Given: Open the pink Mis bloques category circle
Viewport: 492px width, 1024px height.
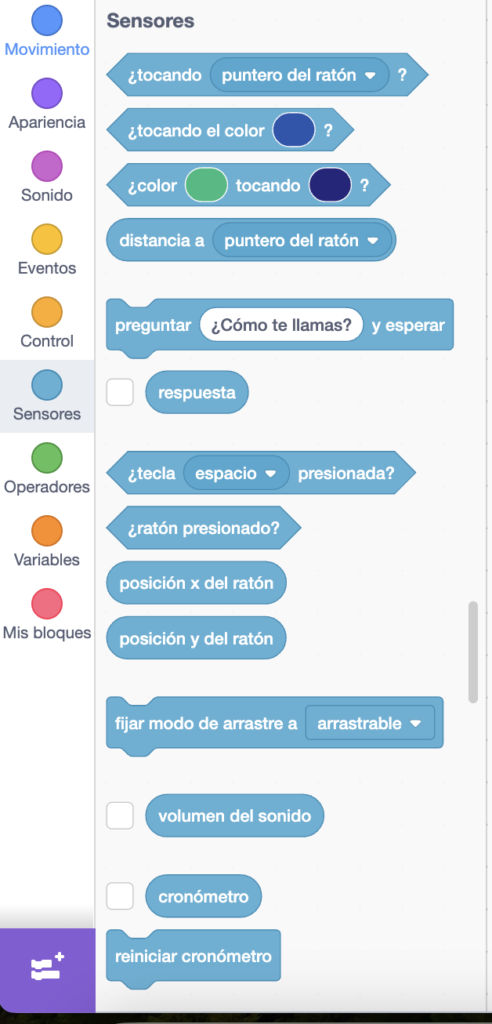Looking at the screenshot, I should pyautogui.click(x=47, y=604).
